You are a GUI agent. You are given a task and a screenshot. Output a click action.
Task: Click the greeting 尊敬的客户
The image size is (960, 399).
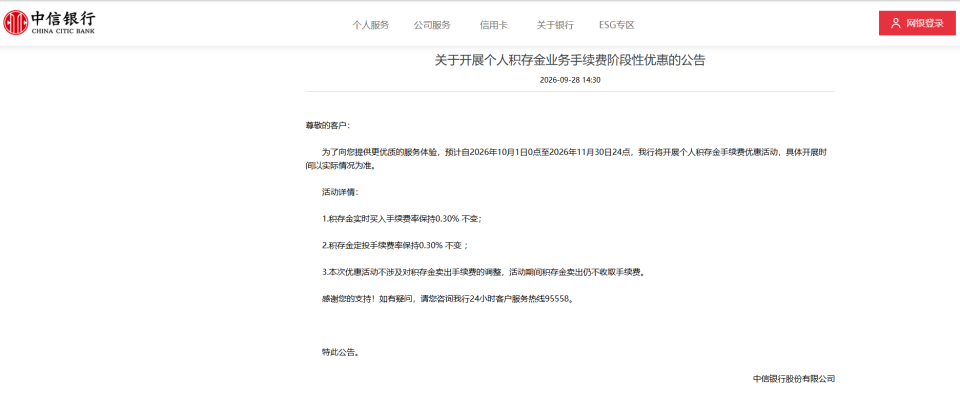329,125
